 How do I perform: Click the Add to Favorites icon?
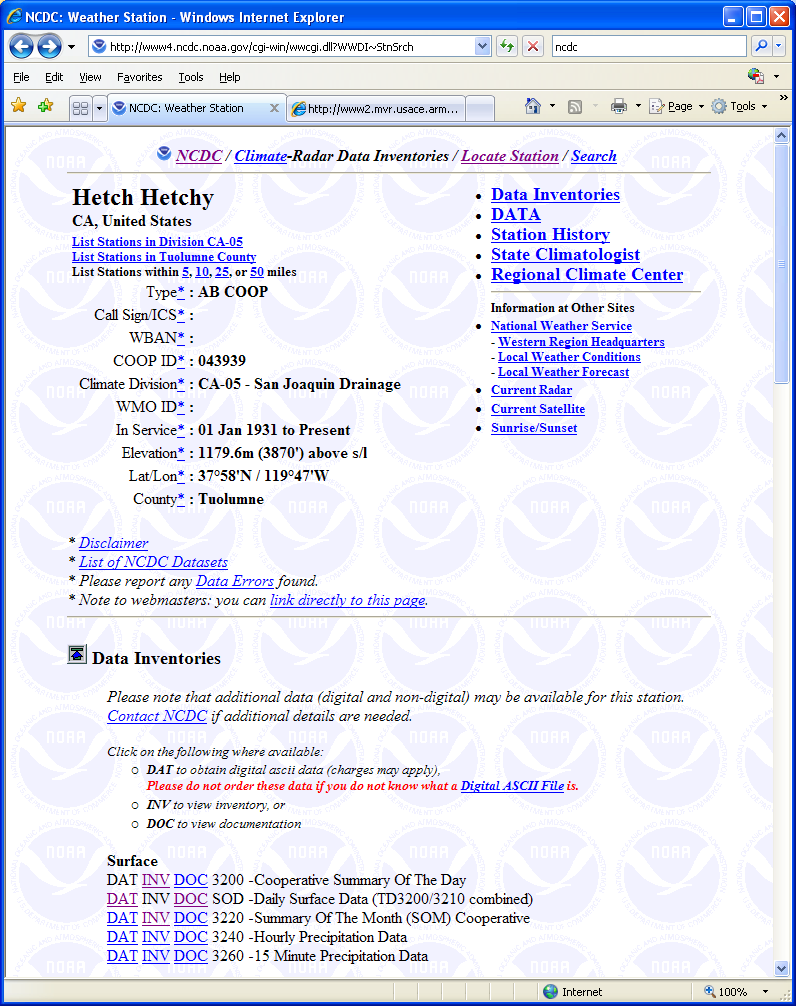point(45,106)
